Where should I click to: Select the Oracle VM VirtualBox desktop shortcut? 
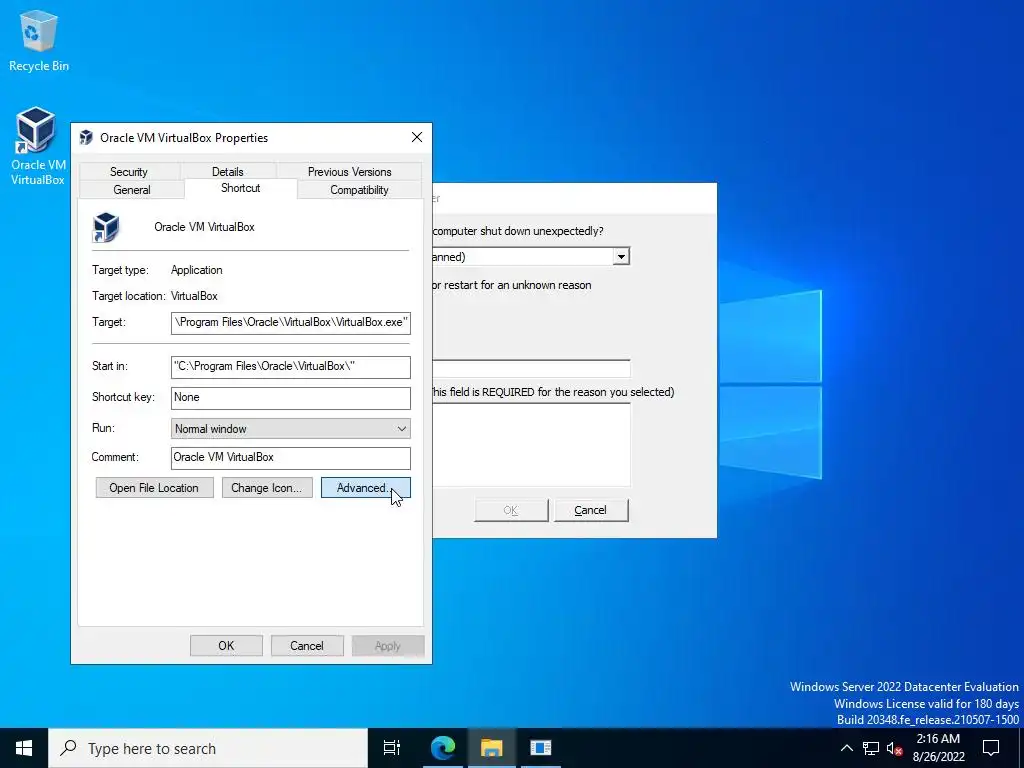[x=37, y=147]
